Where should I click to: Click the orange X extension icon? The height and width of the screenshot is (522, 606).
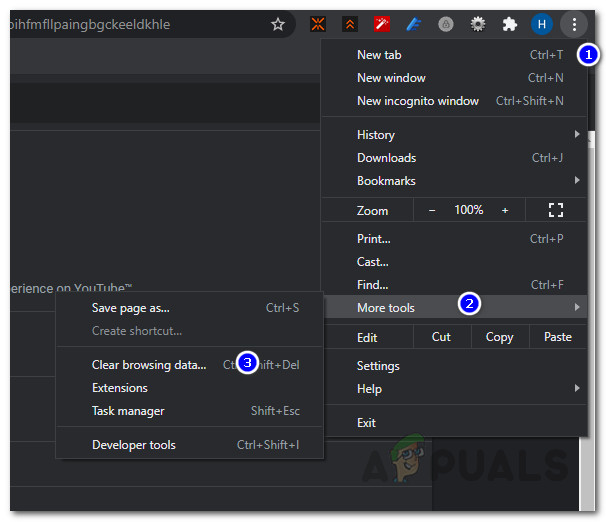(x=318, y=24)
